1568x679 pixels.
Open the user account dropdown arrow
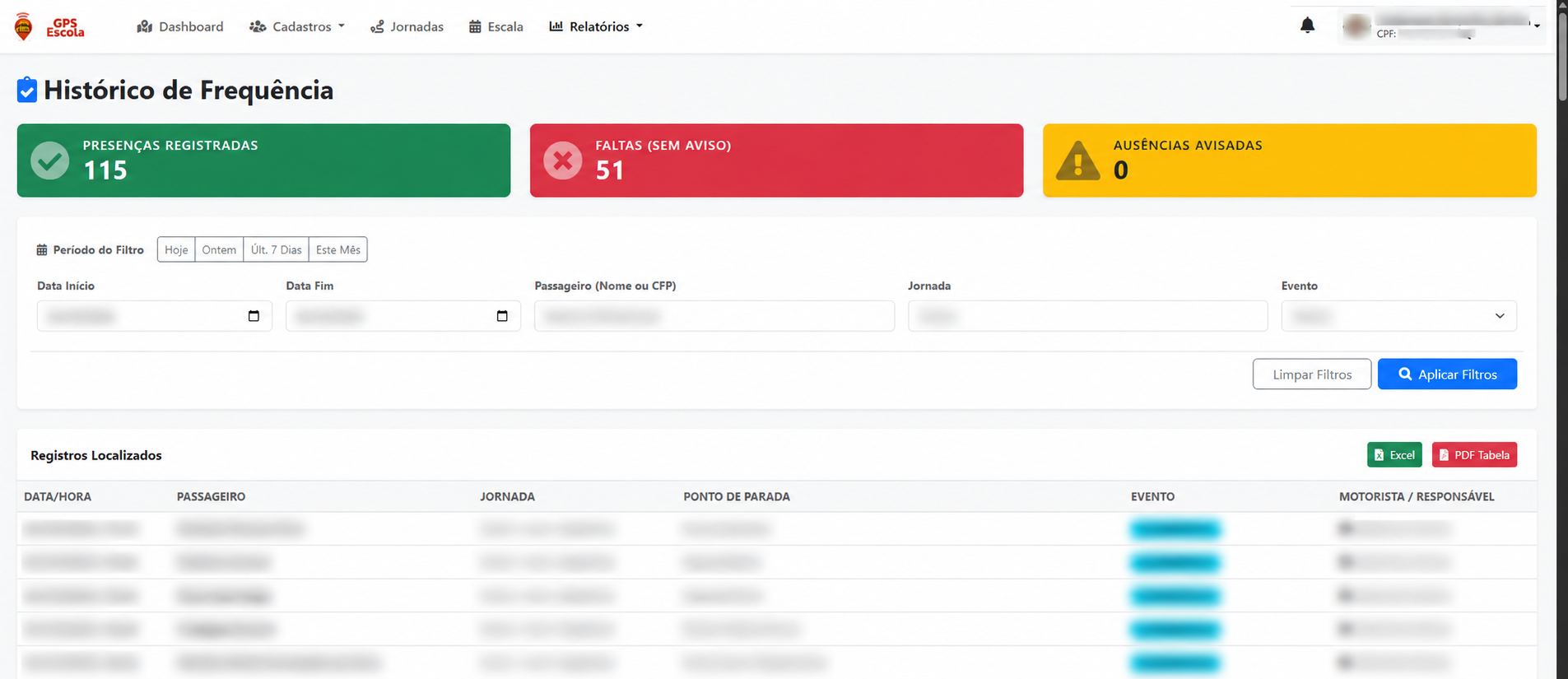click(1537, 26)
